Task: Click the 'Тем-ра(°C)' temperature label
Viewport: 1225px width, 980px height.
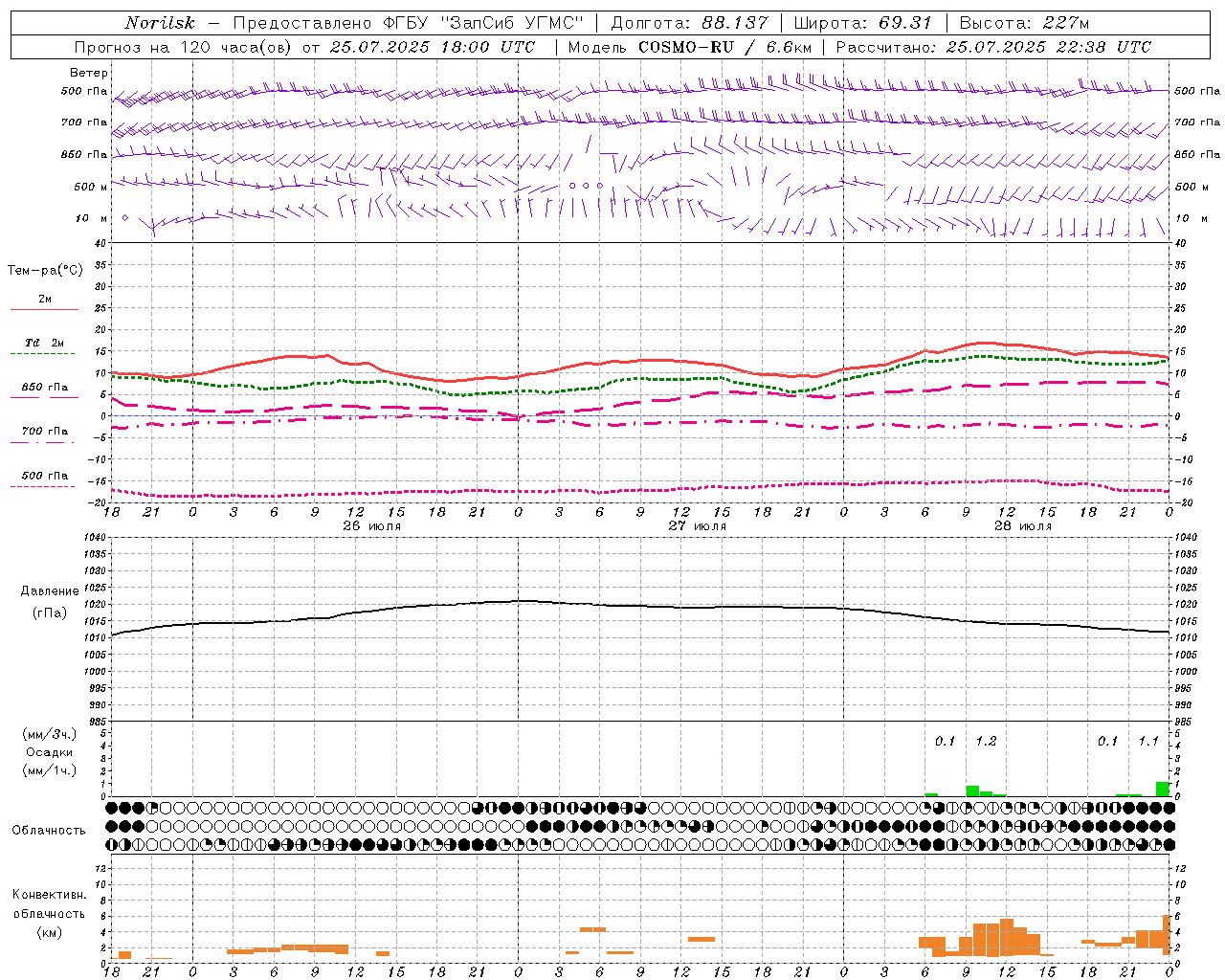Action: (45, 271)
